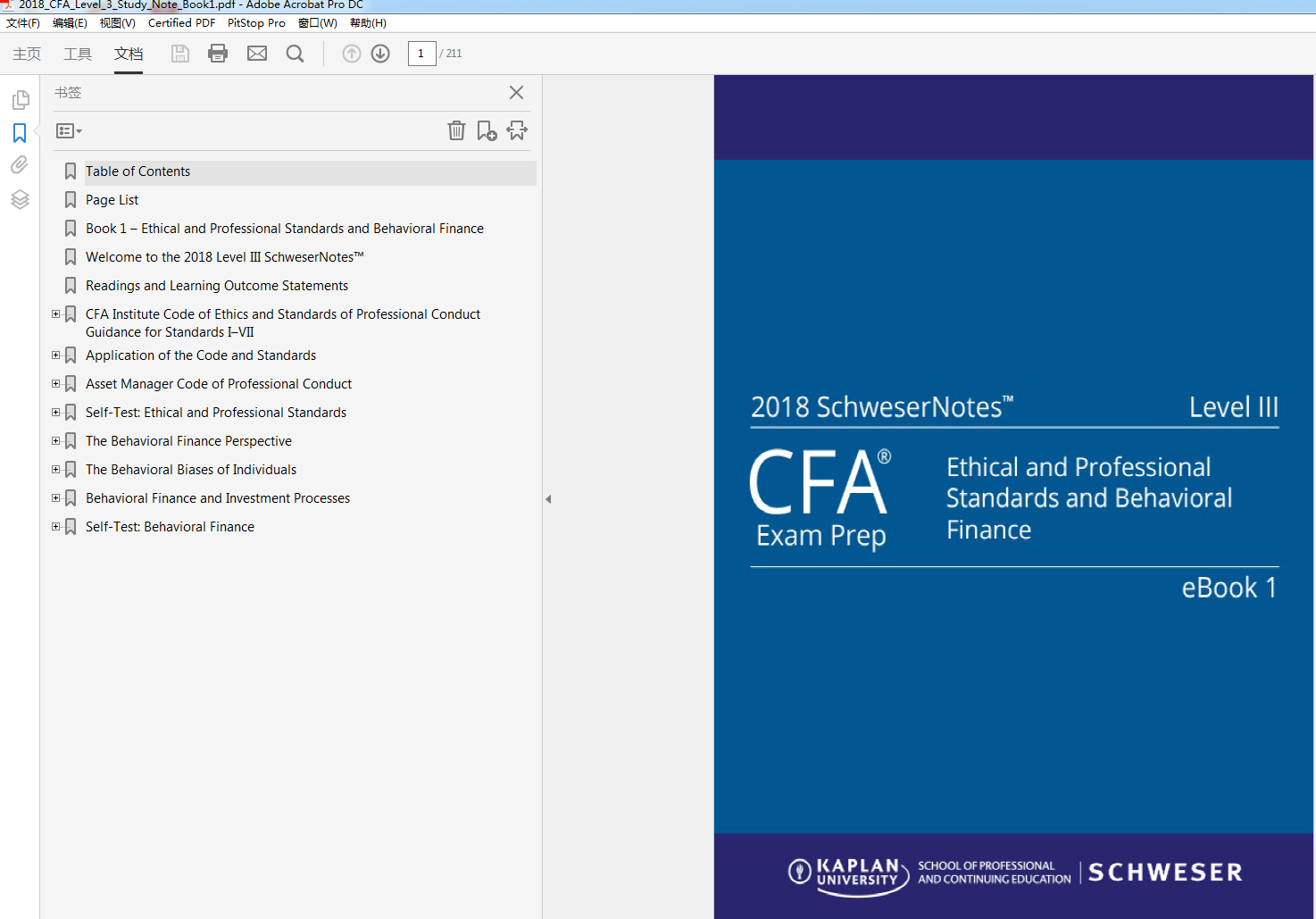Open the PitStop Pro menu
Viewport: 1316px width, 919px height.
pyautogui.click(x=256, y=23)
